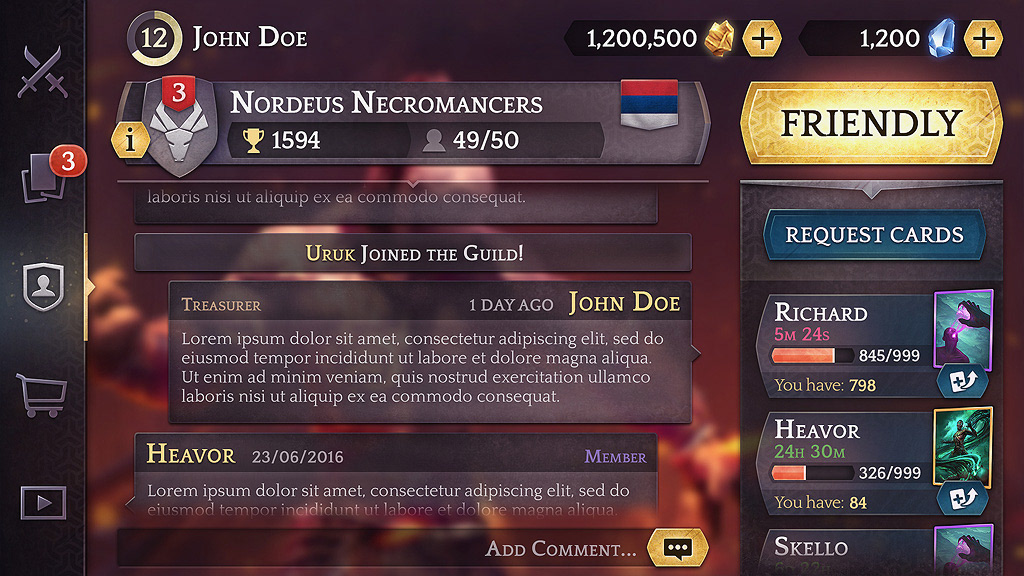
Task: Send chat message with speech bubble icon
Action: (678, 547)
